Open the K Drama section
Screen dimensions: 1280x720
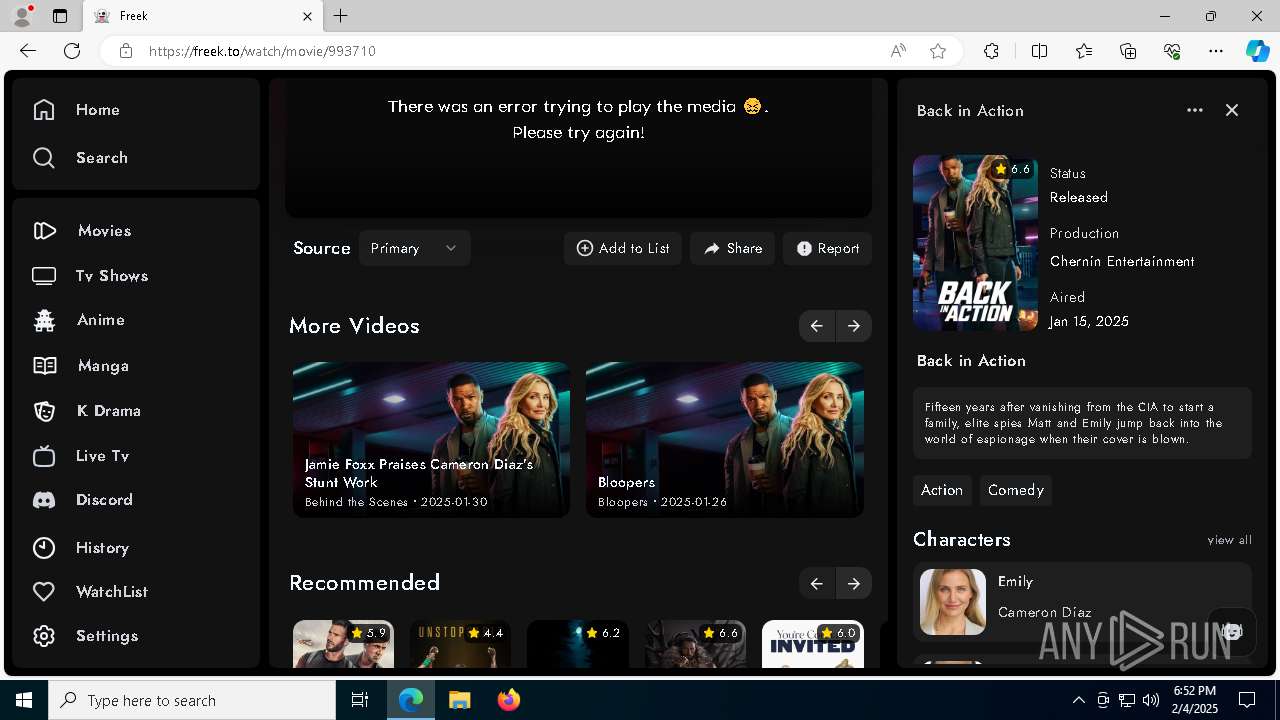click(86, 411)
